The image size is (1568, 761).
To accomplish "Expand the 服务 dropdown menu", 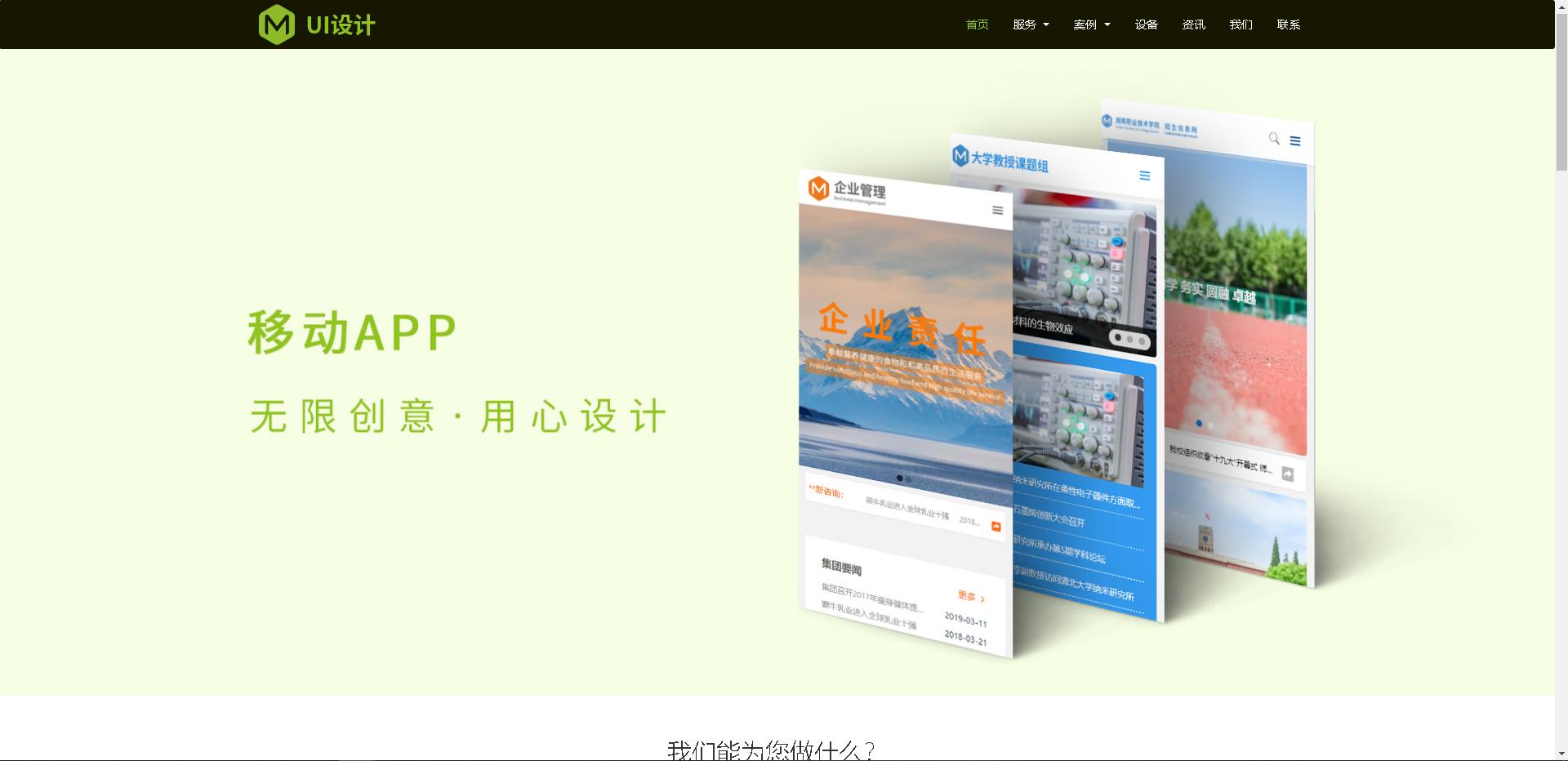I will tap(1031, 24).
